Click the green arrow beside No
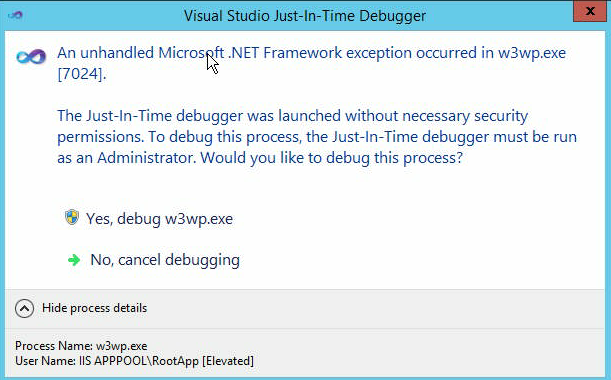 coord(74,260)
